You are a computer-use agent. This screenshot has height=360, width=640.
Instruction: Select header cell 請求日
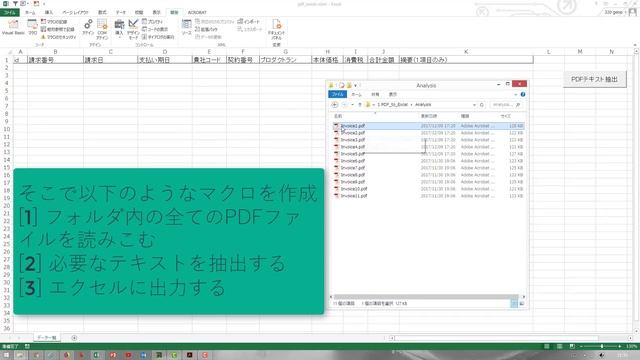[x=110, y=60]
